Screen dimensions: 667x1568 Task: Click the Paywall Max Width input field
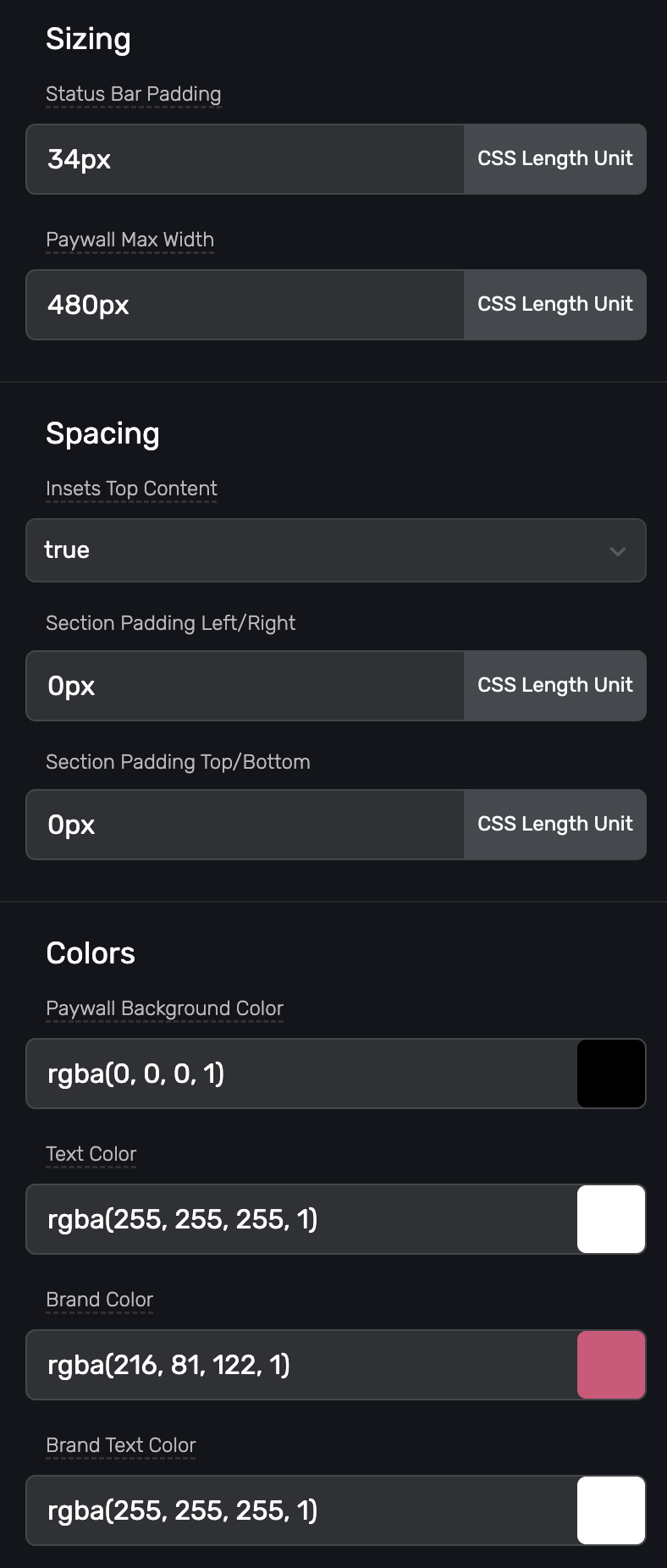pyautogui.click(x=245, y=305)
